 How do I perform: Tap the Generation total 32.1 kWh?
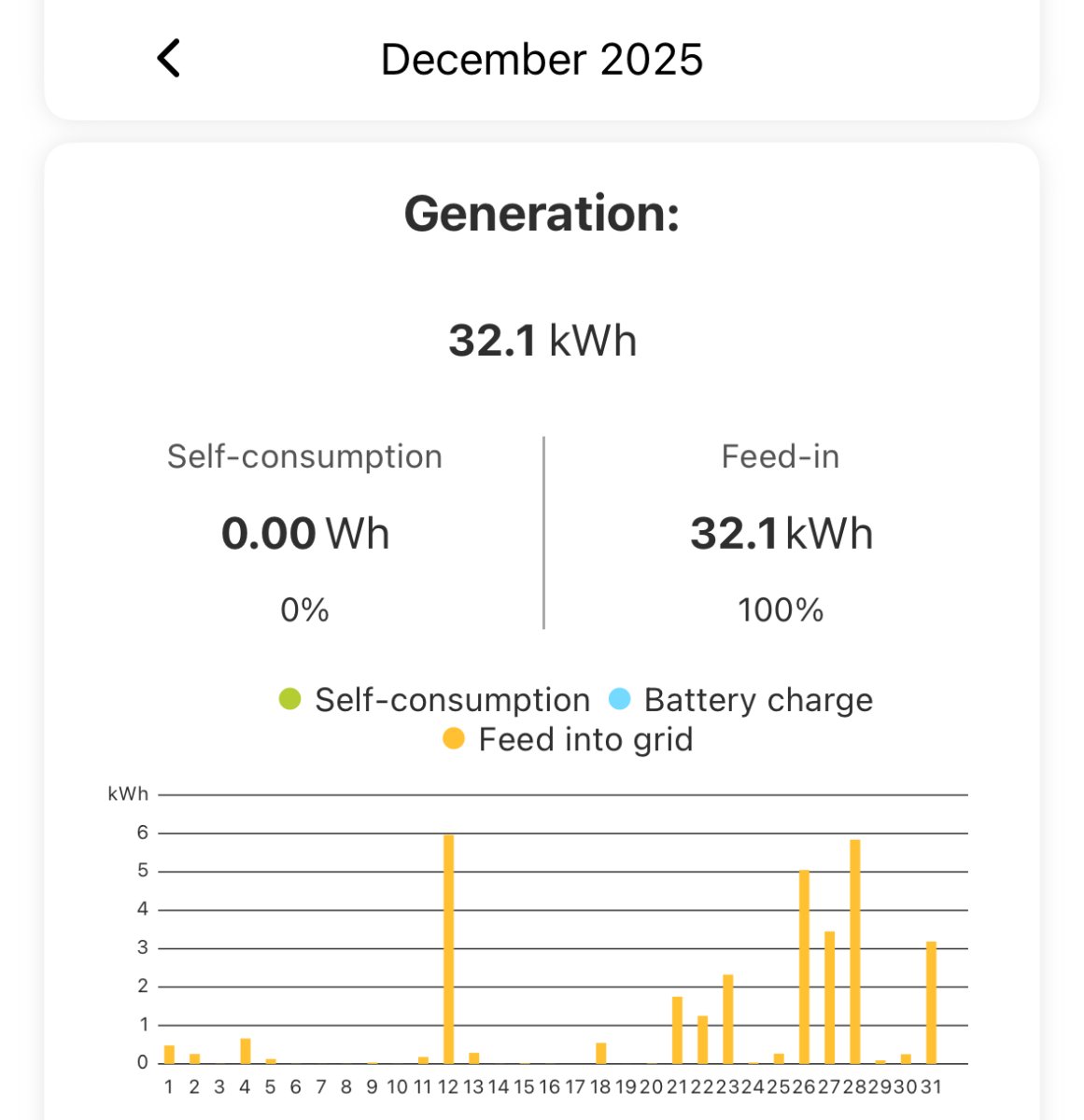542,340
